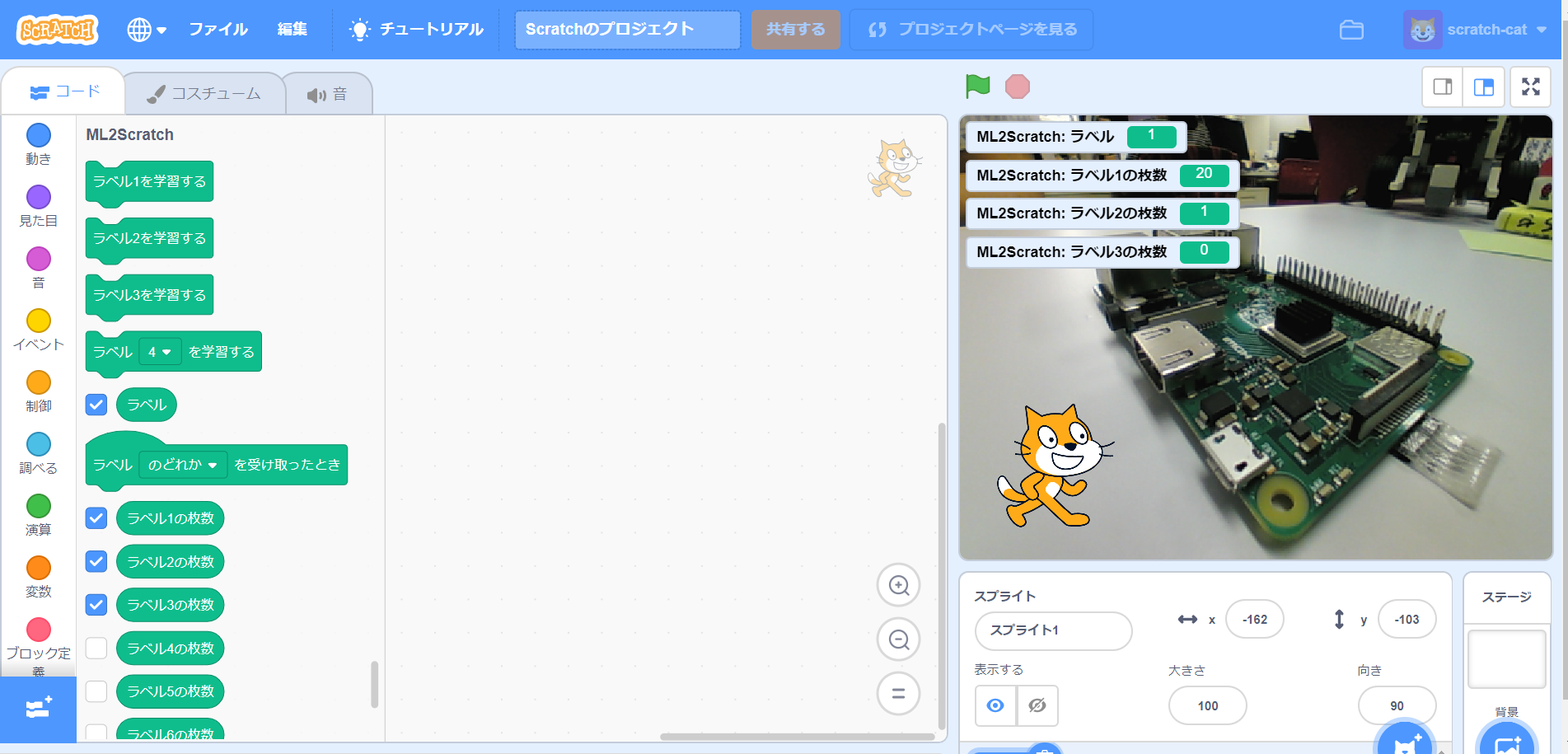This screenshot has width=1568, height=754.
Task: Switch to the コスチューム tab
Action: 204,94
